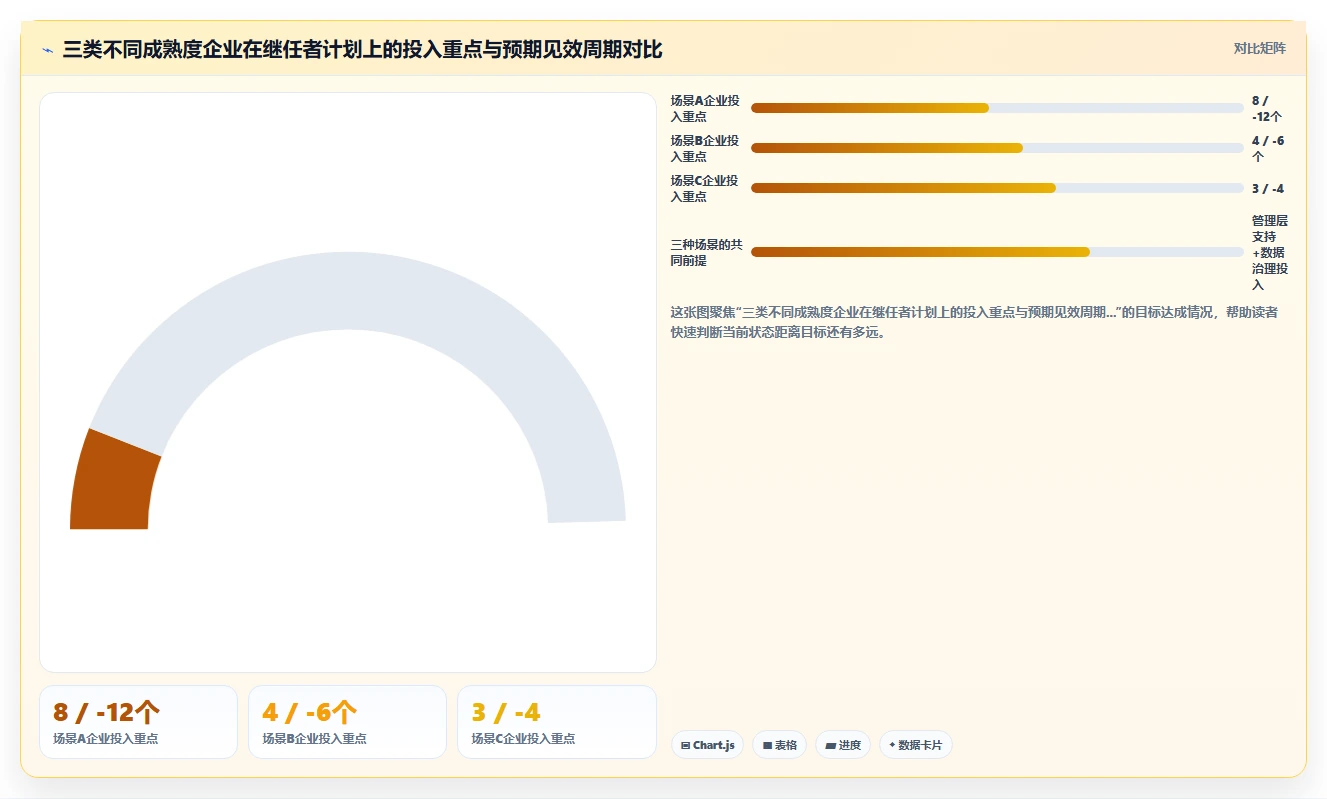This screenshot has width=1327, height=799.
Task: Click the 表格 chip icon
Action: [x=767, y=745]
